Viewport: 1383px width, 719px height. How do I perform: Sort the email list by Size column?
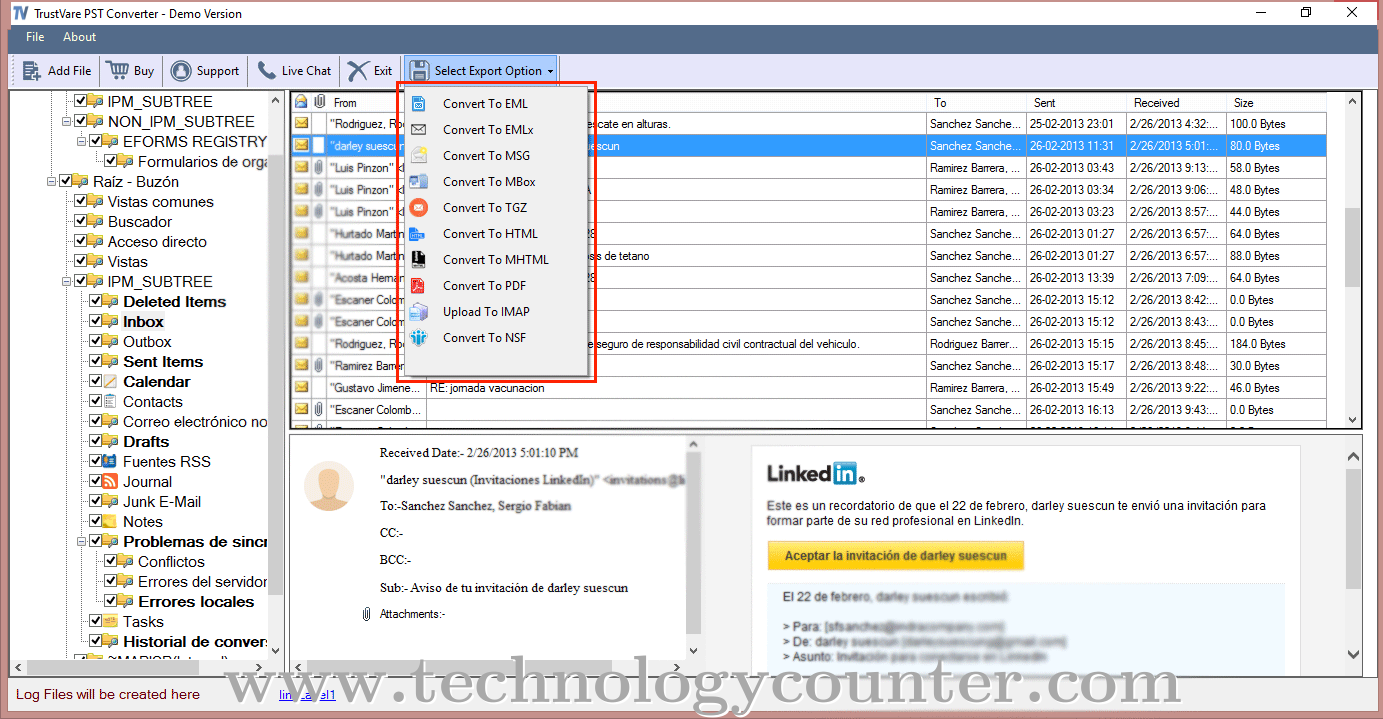pyautogui.click(x=1276, y=102)
